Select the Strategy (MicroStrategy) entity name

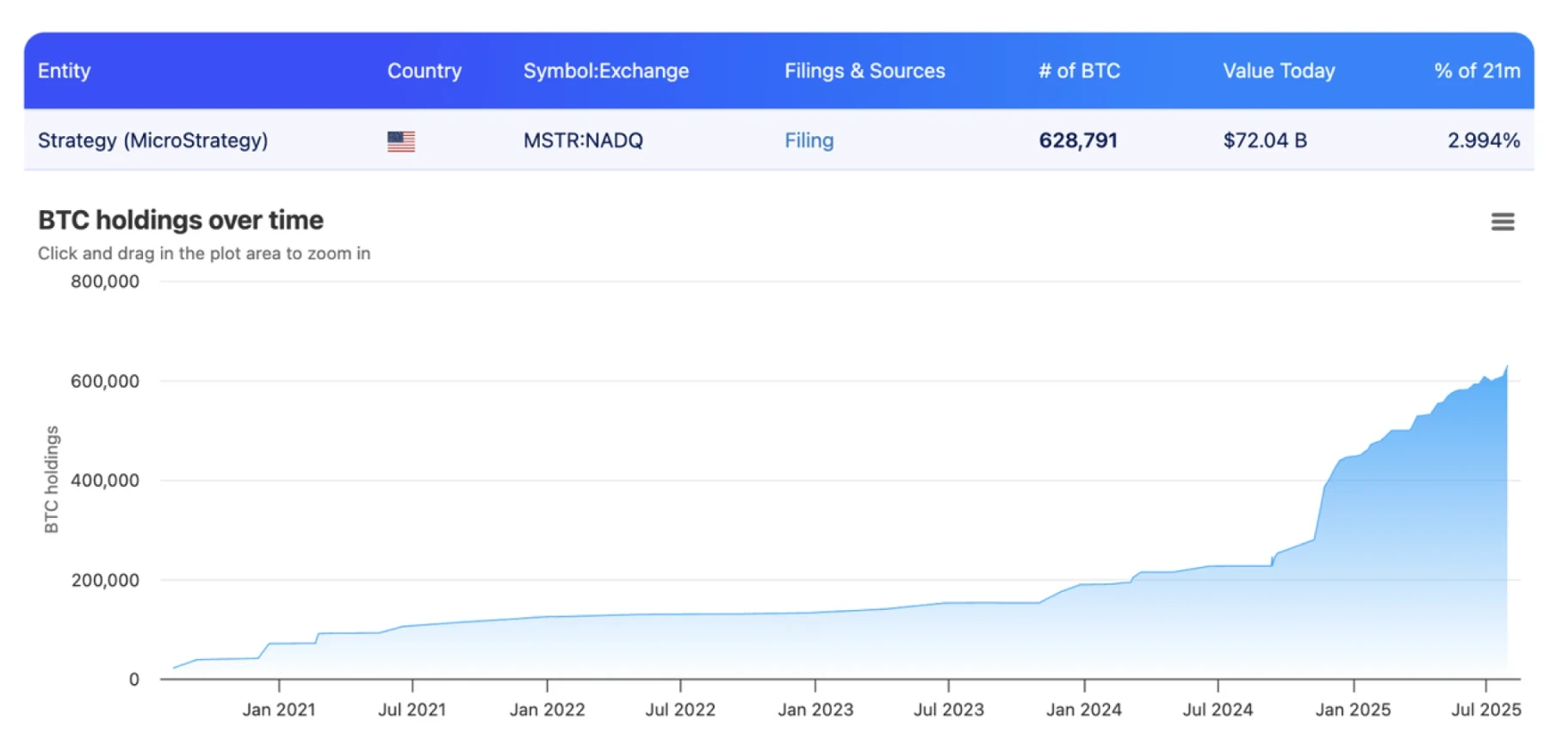click(x=152, y=140)
